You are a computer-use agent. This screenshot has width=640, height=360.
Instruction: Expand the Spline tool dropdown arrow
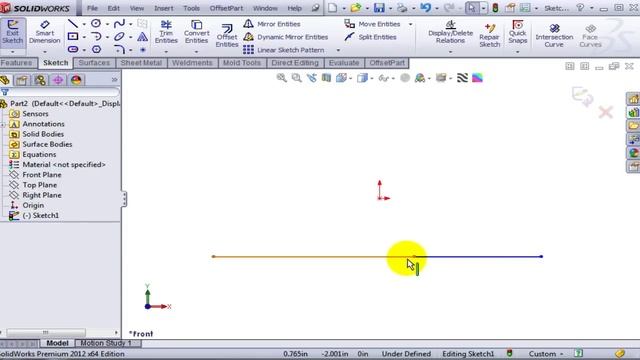pyautogui.click(x=130, y=24)
